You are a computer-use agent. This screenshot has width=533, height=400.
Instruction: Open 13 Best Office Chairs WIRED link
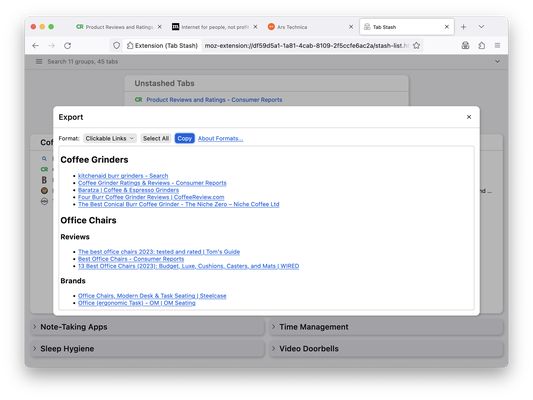(x=188, y=266)
